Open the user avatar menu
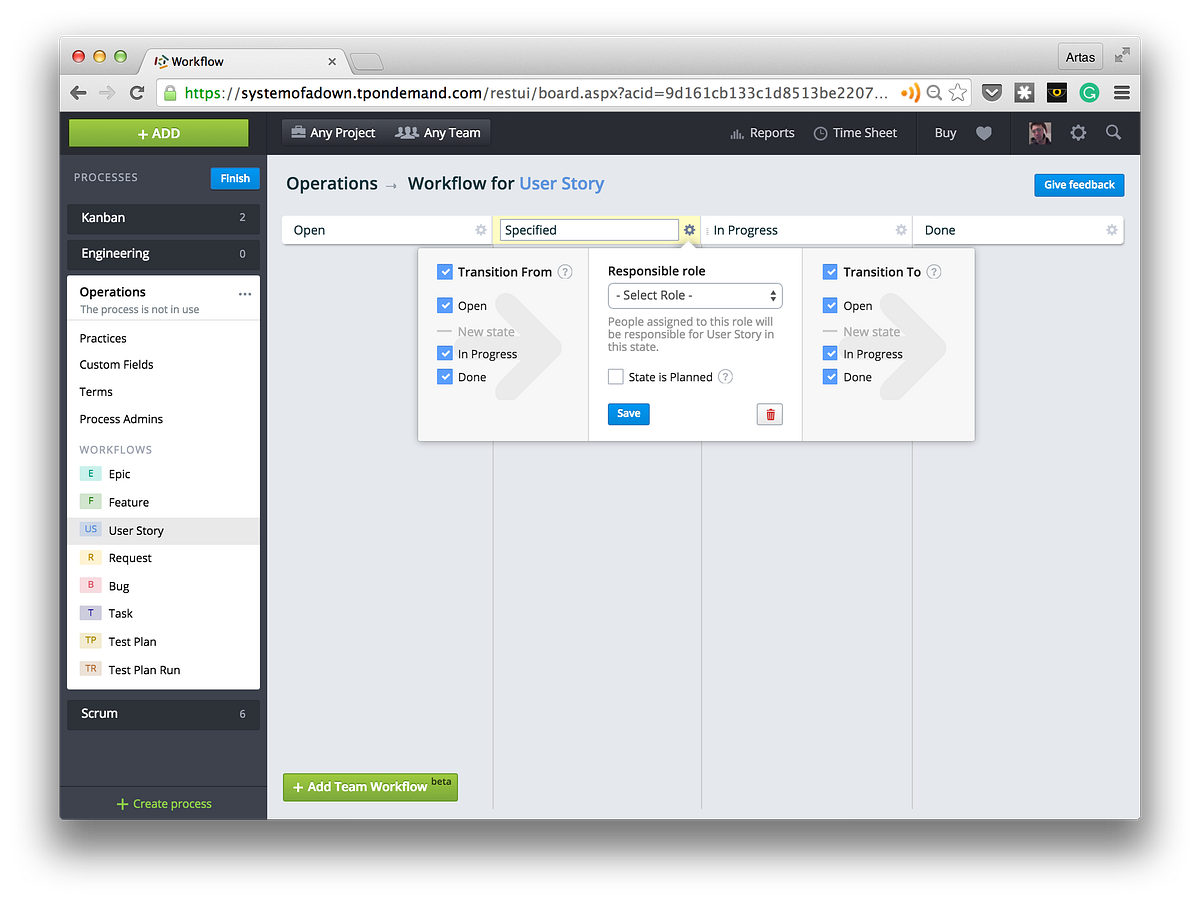Image resolution: width=1200 pixels, height=902 pixels. pyautogui.click(x=1040, y=132)
